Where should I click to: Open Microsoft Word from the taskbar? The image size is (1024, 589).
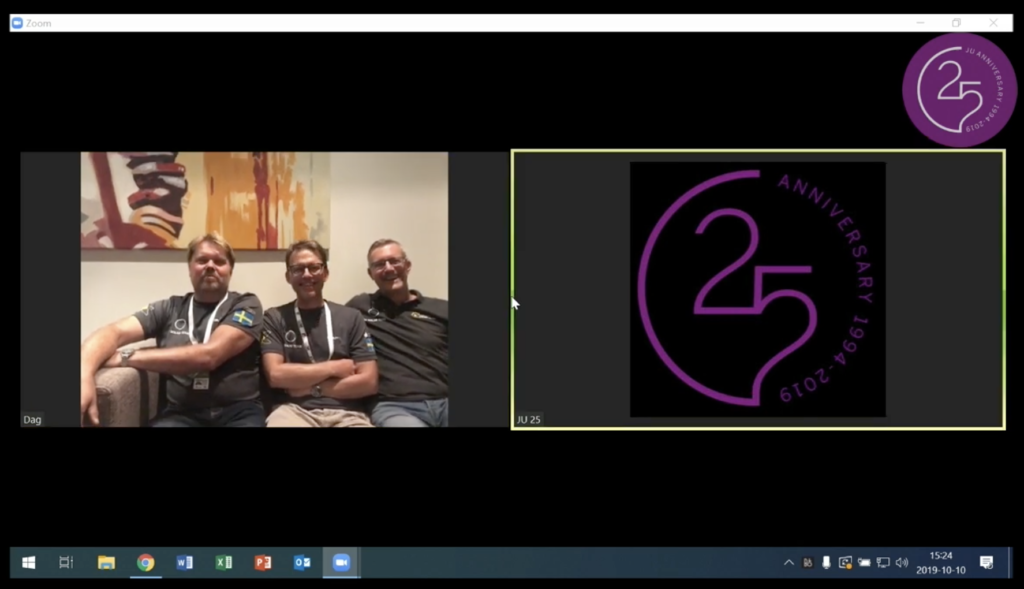[x=184, y=562]
